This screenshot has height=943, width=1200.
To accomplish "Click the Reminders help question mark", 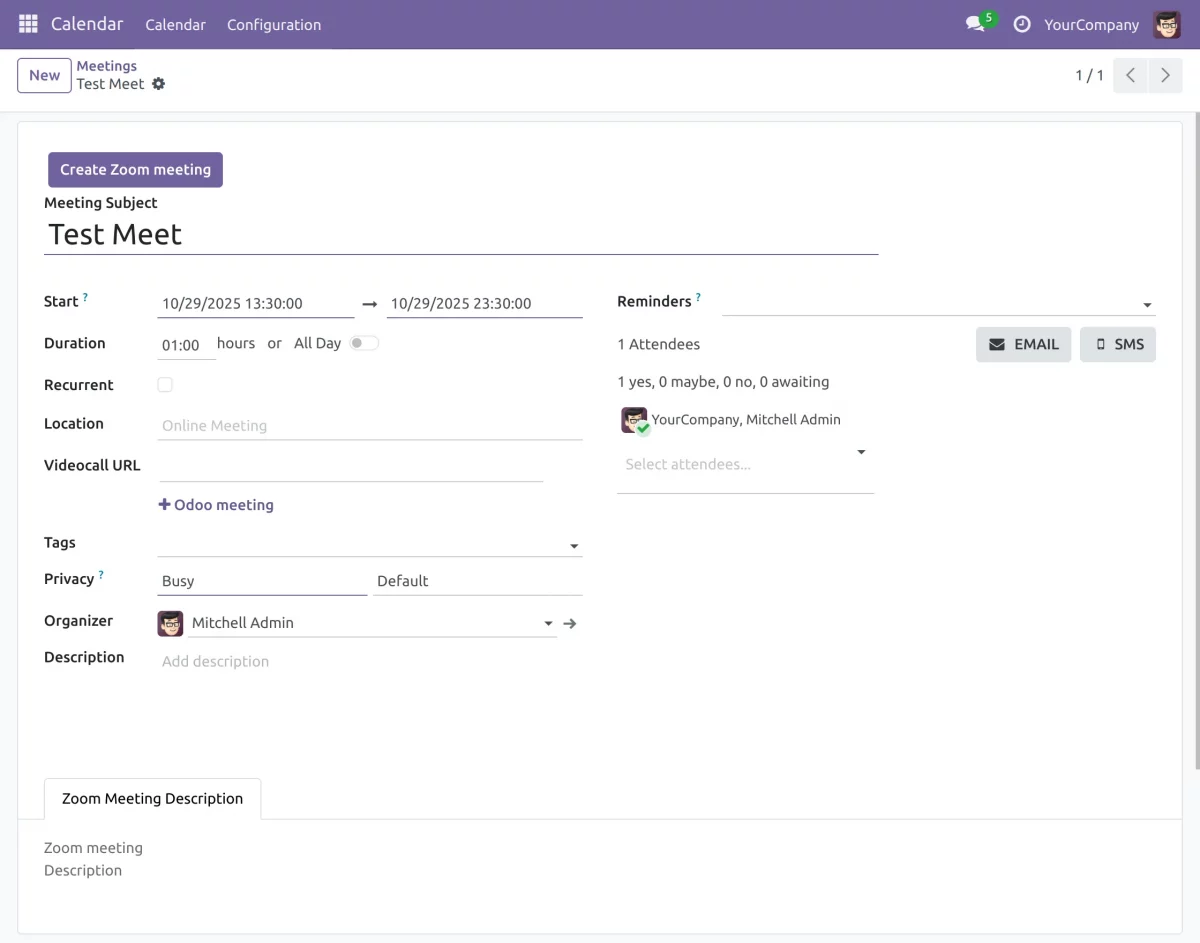I will pyautogui.click(x=698, y=297).
